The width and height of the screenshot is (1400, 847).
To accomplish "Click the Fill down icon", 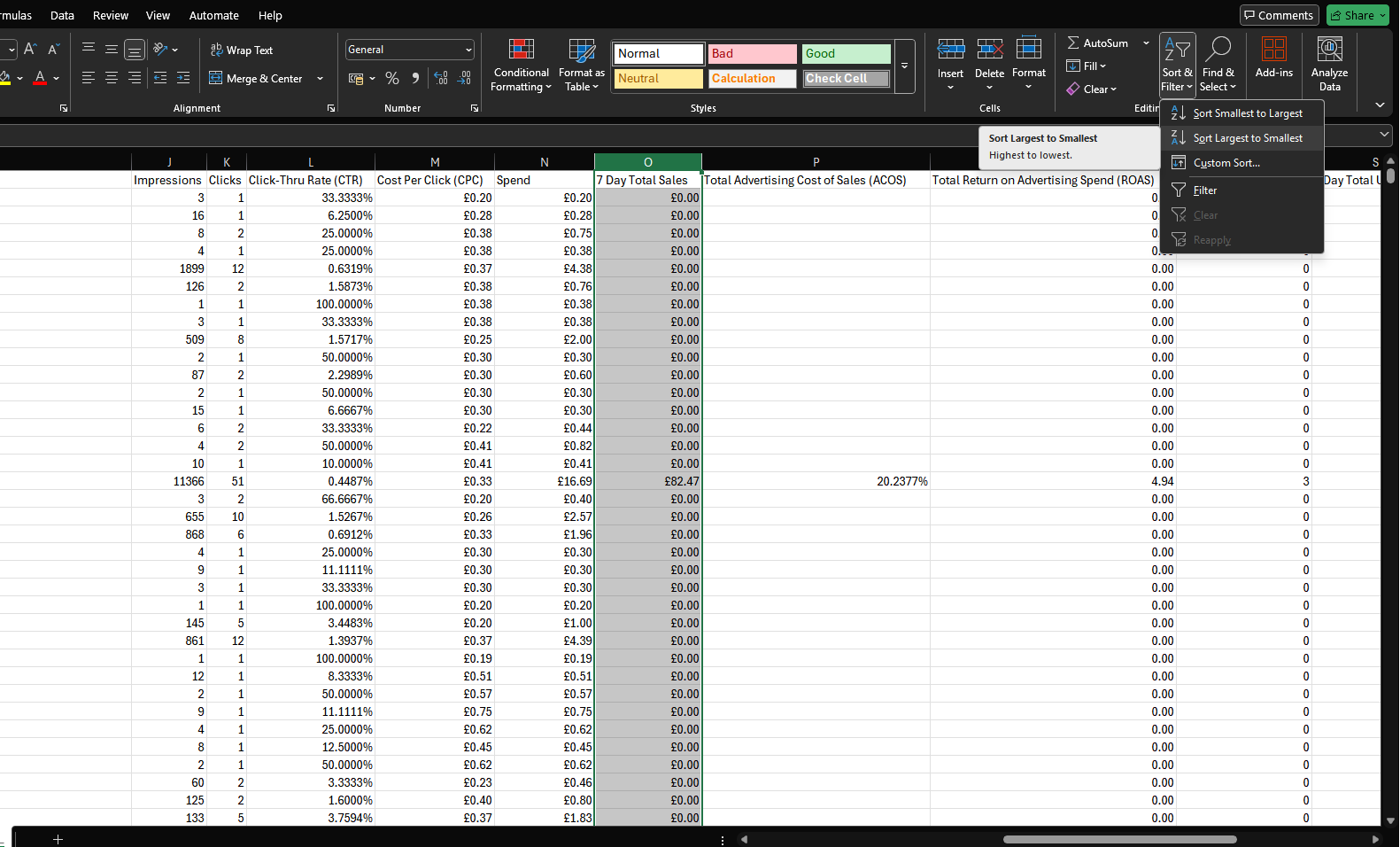I will click(1073, 66).
